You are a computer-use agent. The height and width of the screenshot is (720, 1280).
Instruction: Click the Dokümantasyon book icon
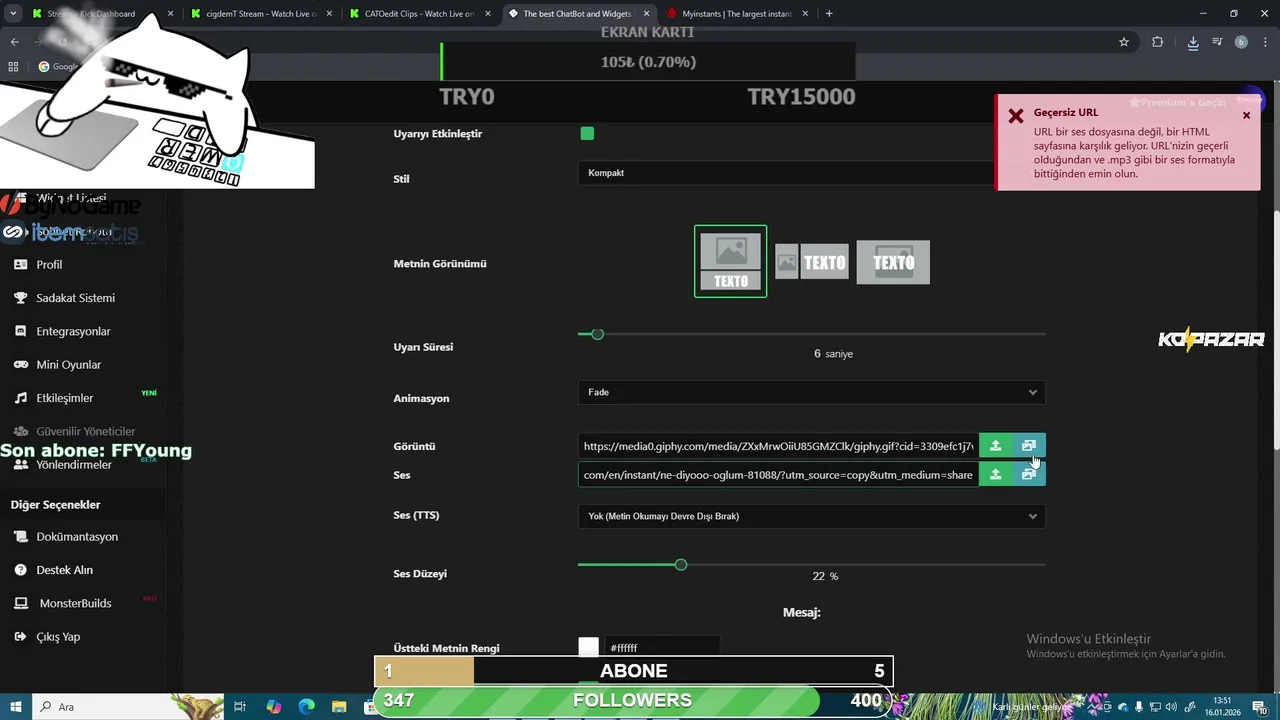tap(20, 536)
